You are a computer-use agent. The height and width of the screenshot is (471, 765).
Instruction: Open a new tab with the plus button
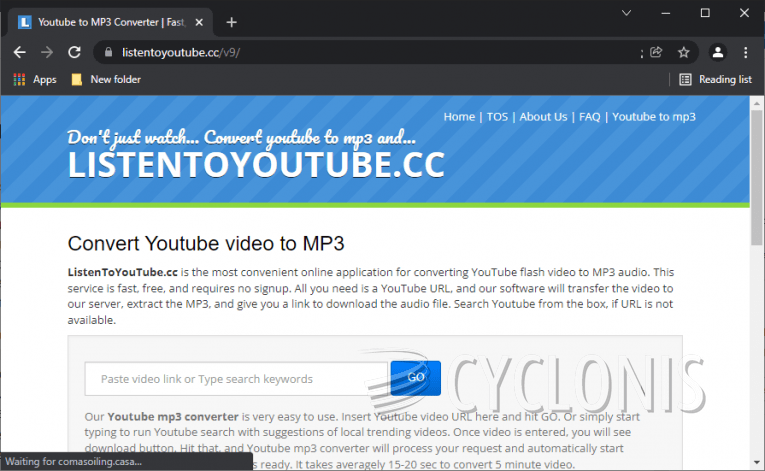pyautogui.click(x=232, y=22)
